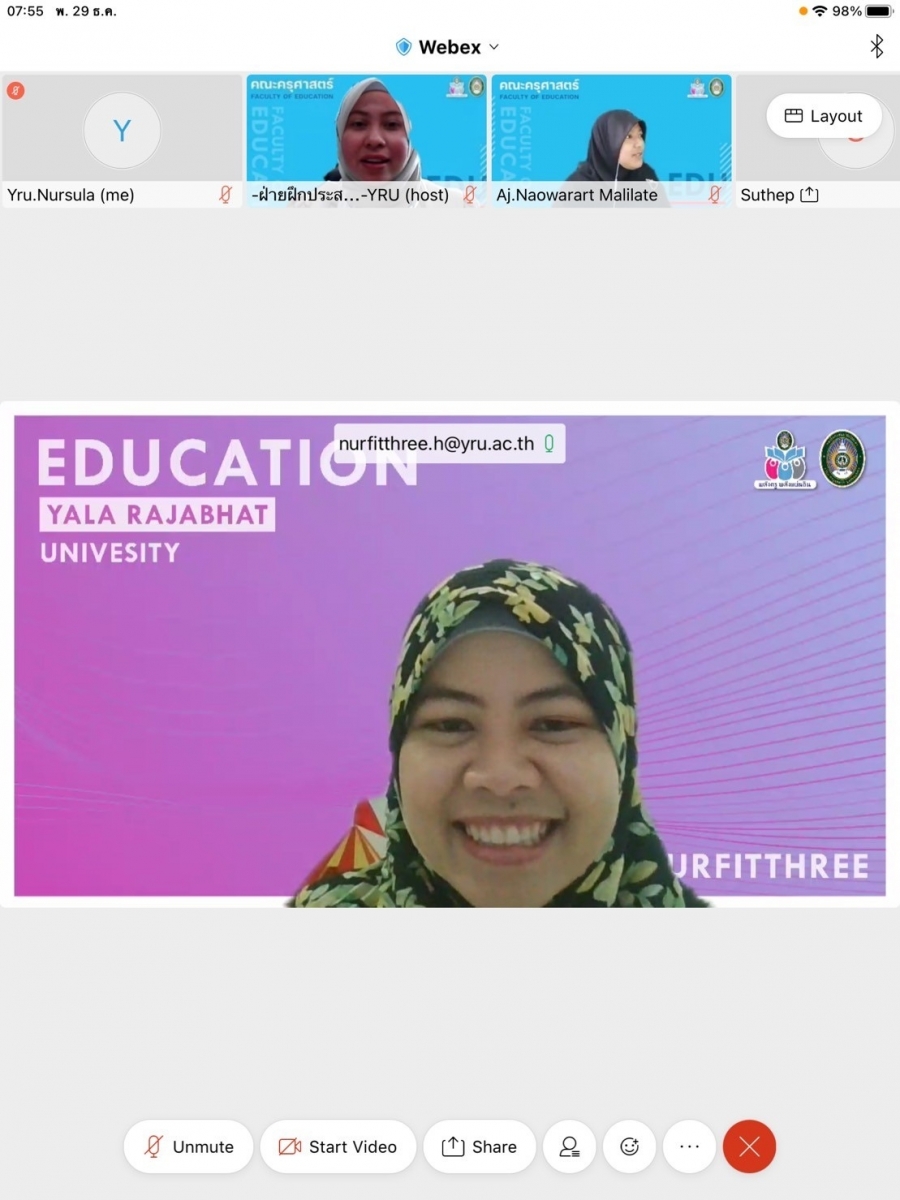Image resolution: width=900 pixels, height=1200 pixels.
Task: Select Aj.Naowarart Malilate video thumbnail
Action: [611, 130]
